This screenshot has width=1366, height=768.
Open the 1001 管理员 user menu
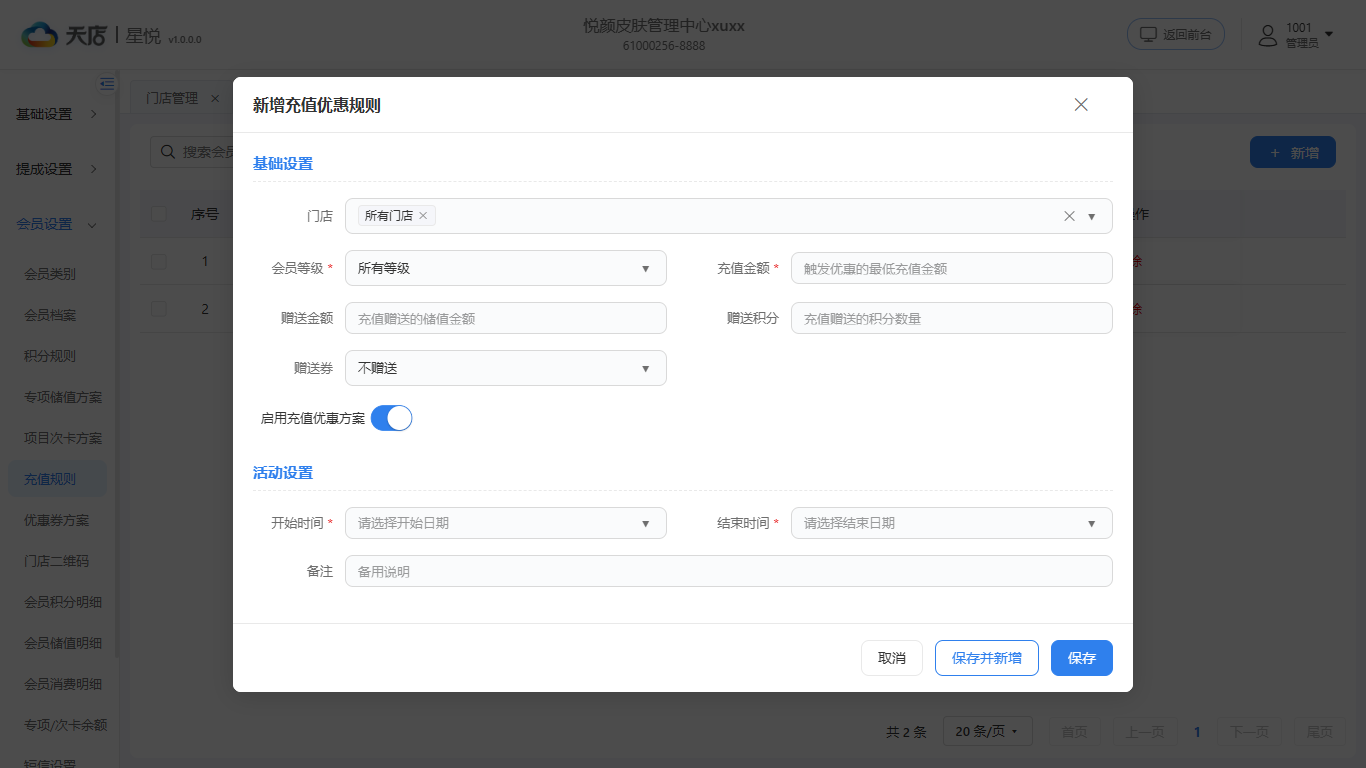[x=1295, y=35]
